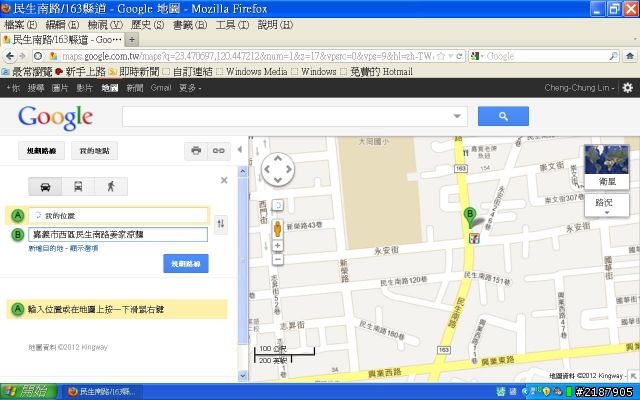Click the print icon

point(196,151)
